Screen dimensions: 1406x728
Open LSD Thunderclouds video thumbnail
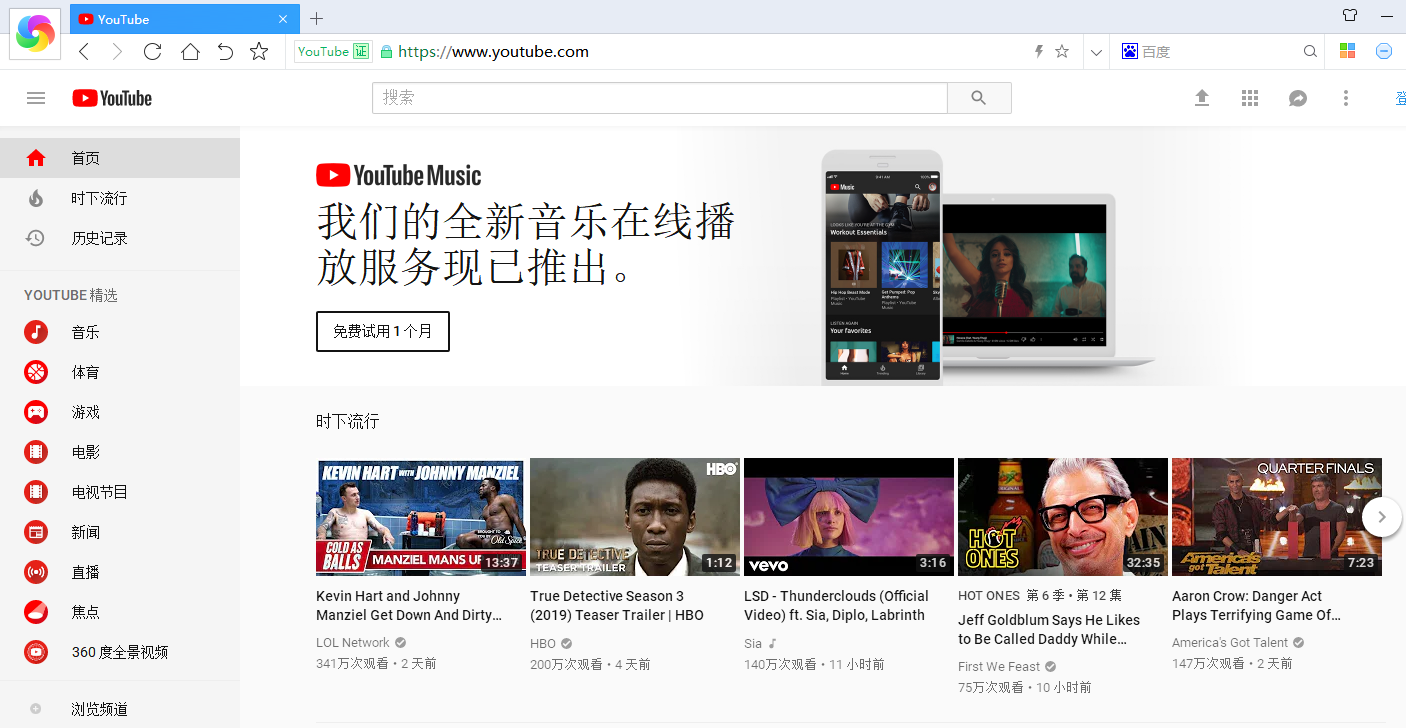[849, 517]
